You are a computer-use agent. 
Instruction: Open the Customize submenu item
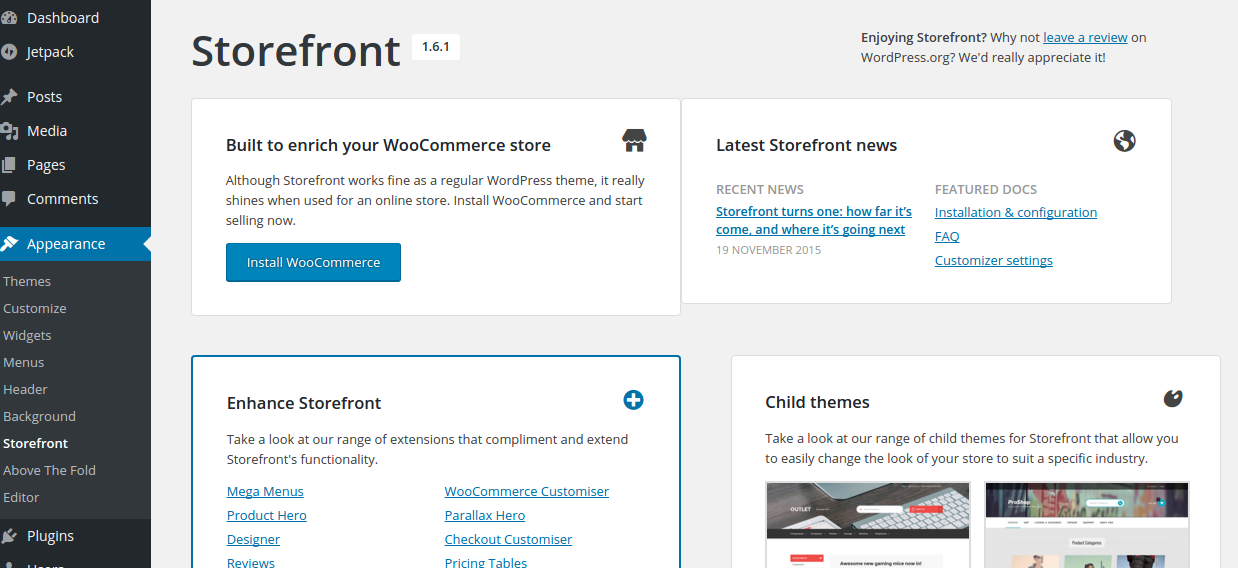pyautogui.click(x=35, y=309)
